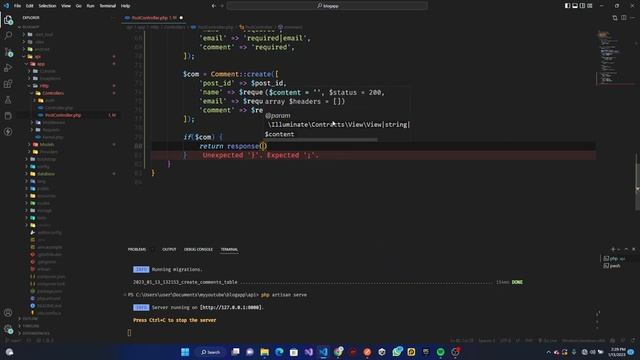Expand the Timeline section
Screen dimensions: 640x360
pos(30,326)
